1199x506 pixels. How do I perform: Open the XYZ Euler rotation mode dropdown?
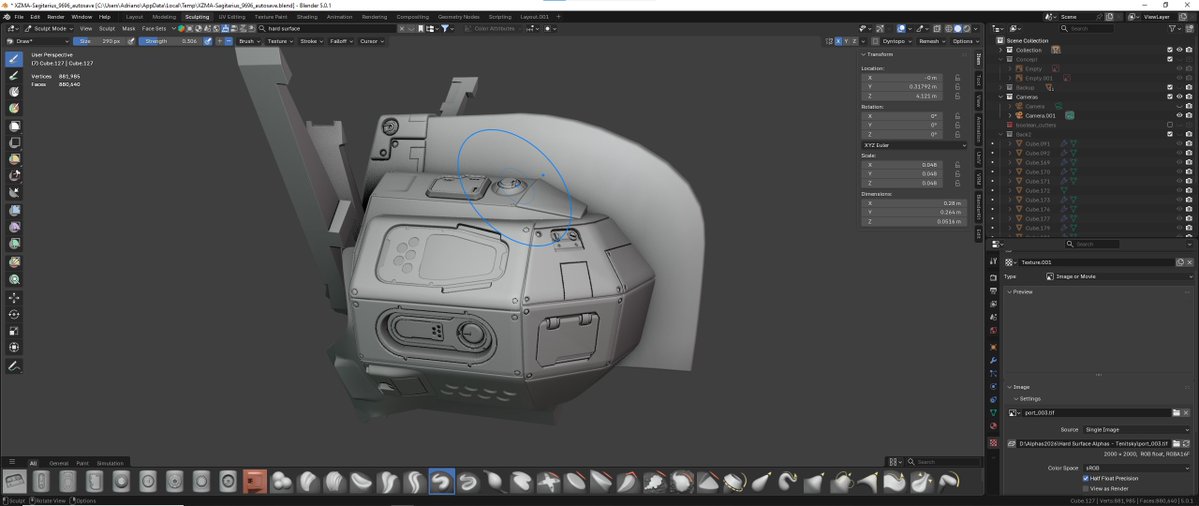(x=914, y=144)
